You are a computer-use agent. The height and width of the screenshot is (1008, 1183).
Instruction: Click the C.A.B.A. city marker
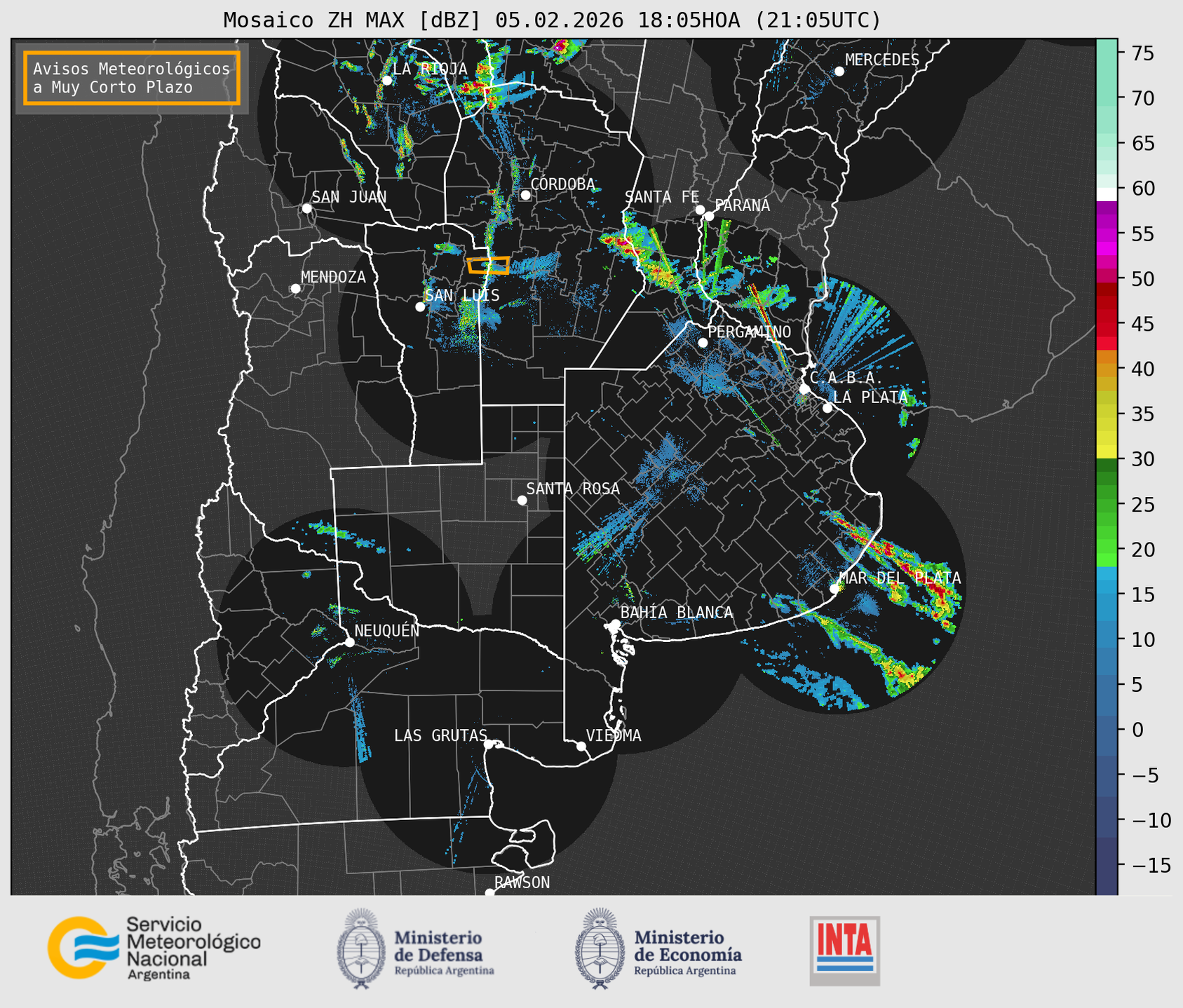(805, 389)
